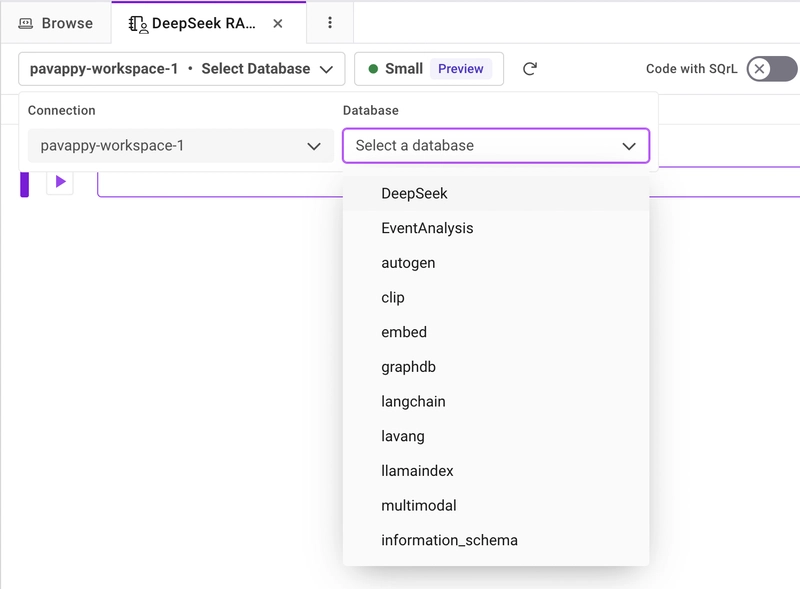Click the notebook icon in DeepSeek tab

138,24
